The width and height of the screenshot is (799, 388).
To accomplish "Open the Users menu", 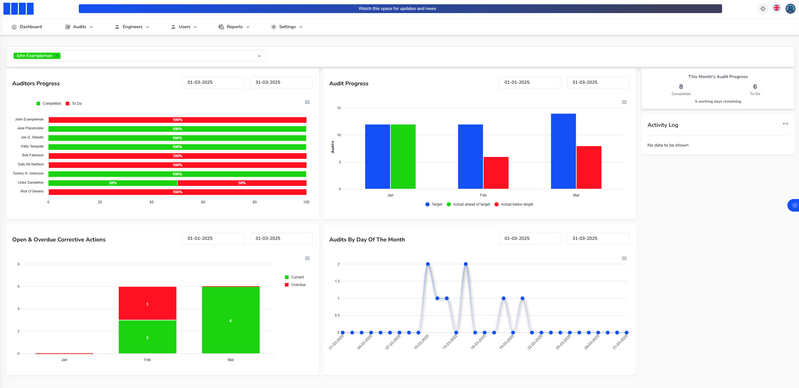I will click(x=184, y=27).
